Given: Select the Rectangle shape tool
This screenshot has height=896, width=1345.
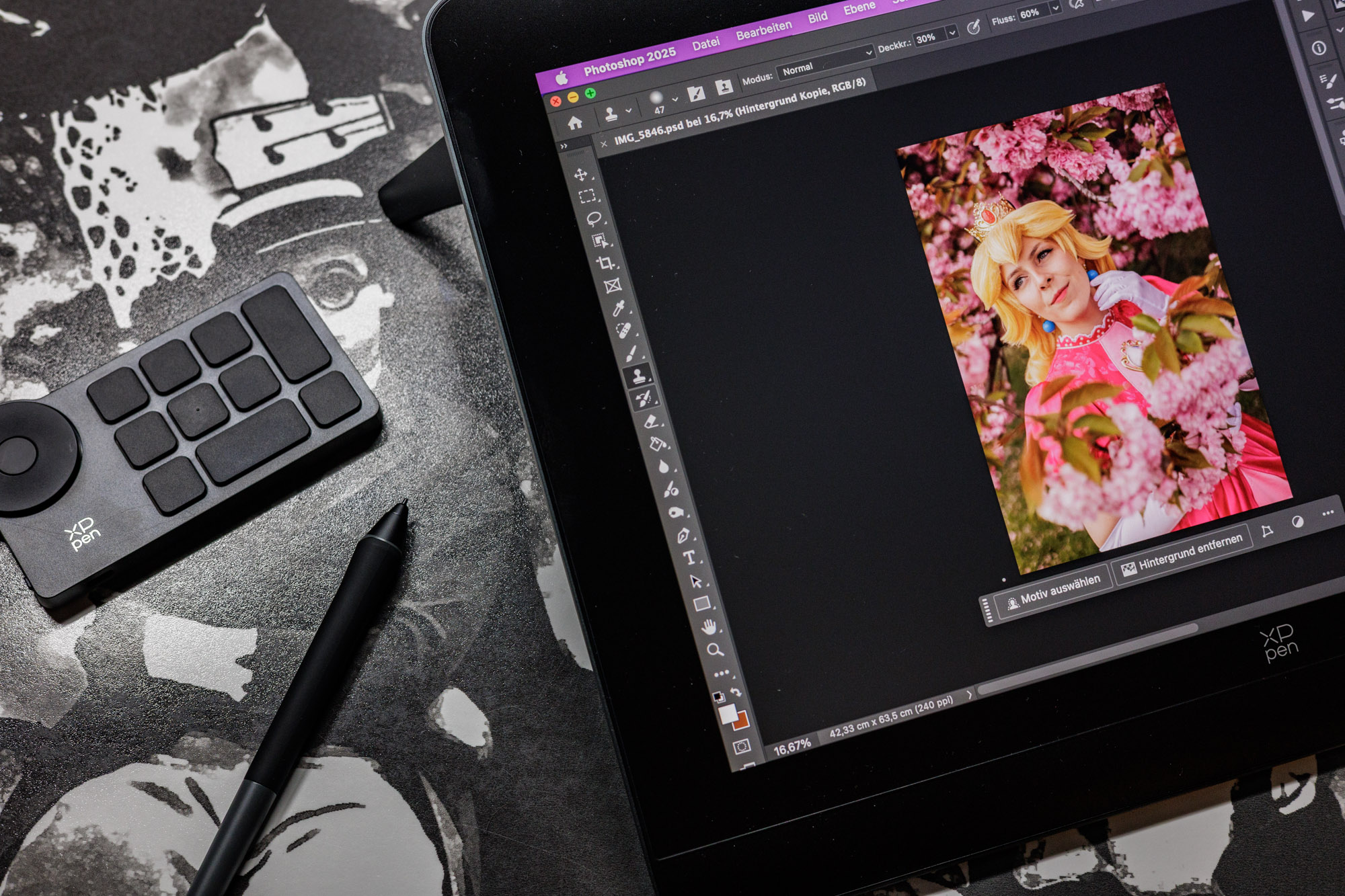Looking at the screenshot, I should [x=702, y=604].
